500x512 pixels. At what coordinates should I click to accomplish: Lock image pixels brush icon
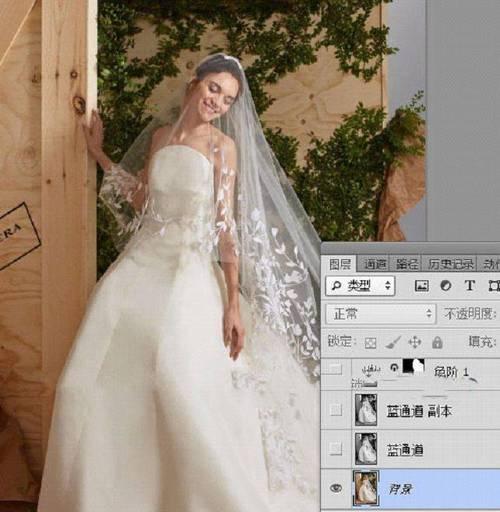pos(393,342)
